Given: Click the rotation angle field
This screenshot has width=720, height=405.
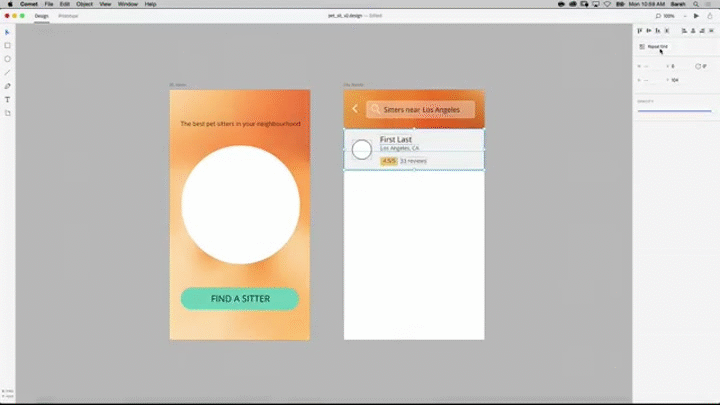Looking at the screenshot, I should (703, 66).
